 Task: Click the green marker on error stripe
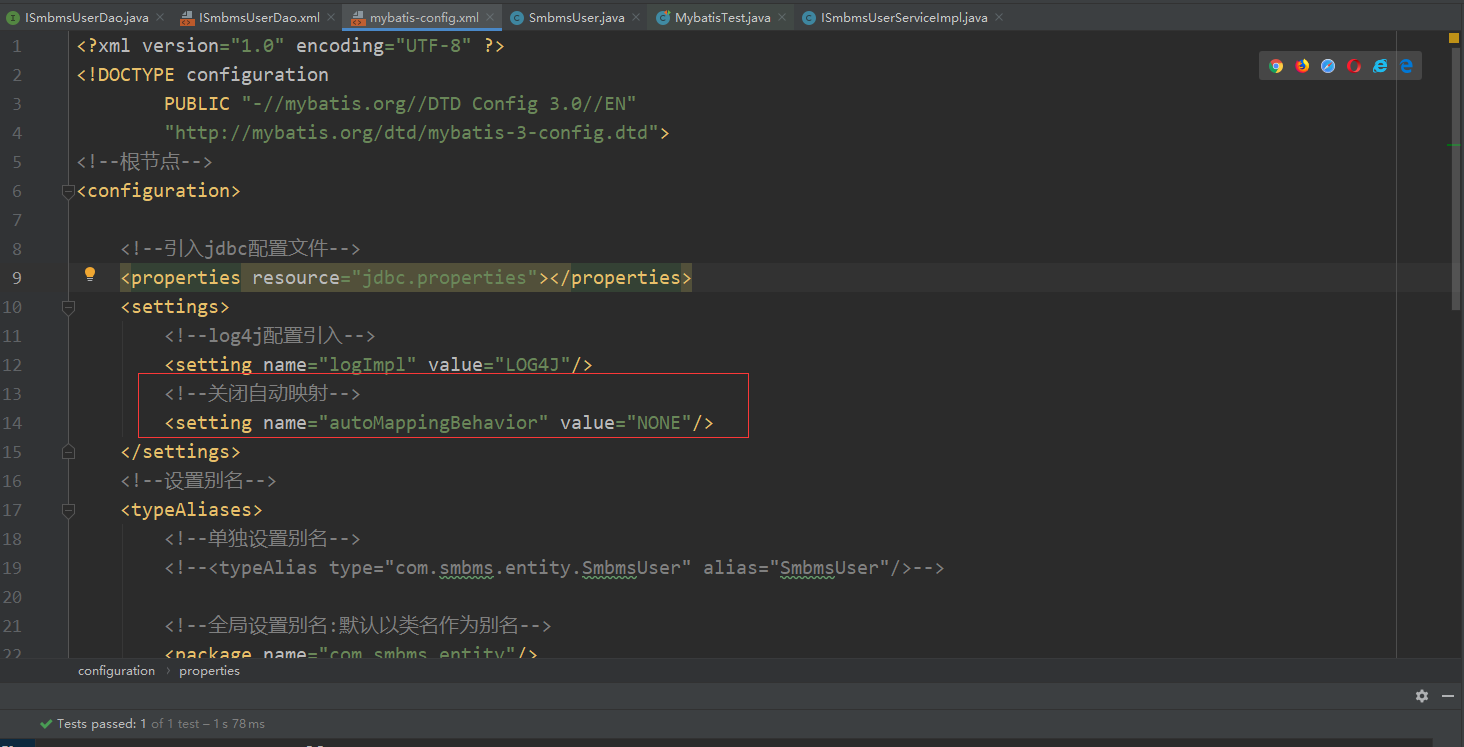coord(1454,146)
